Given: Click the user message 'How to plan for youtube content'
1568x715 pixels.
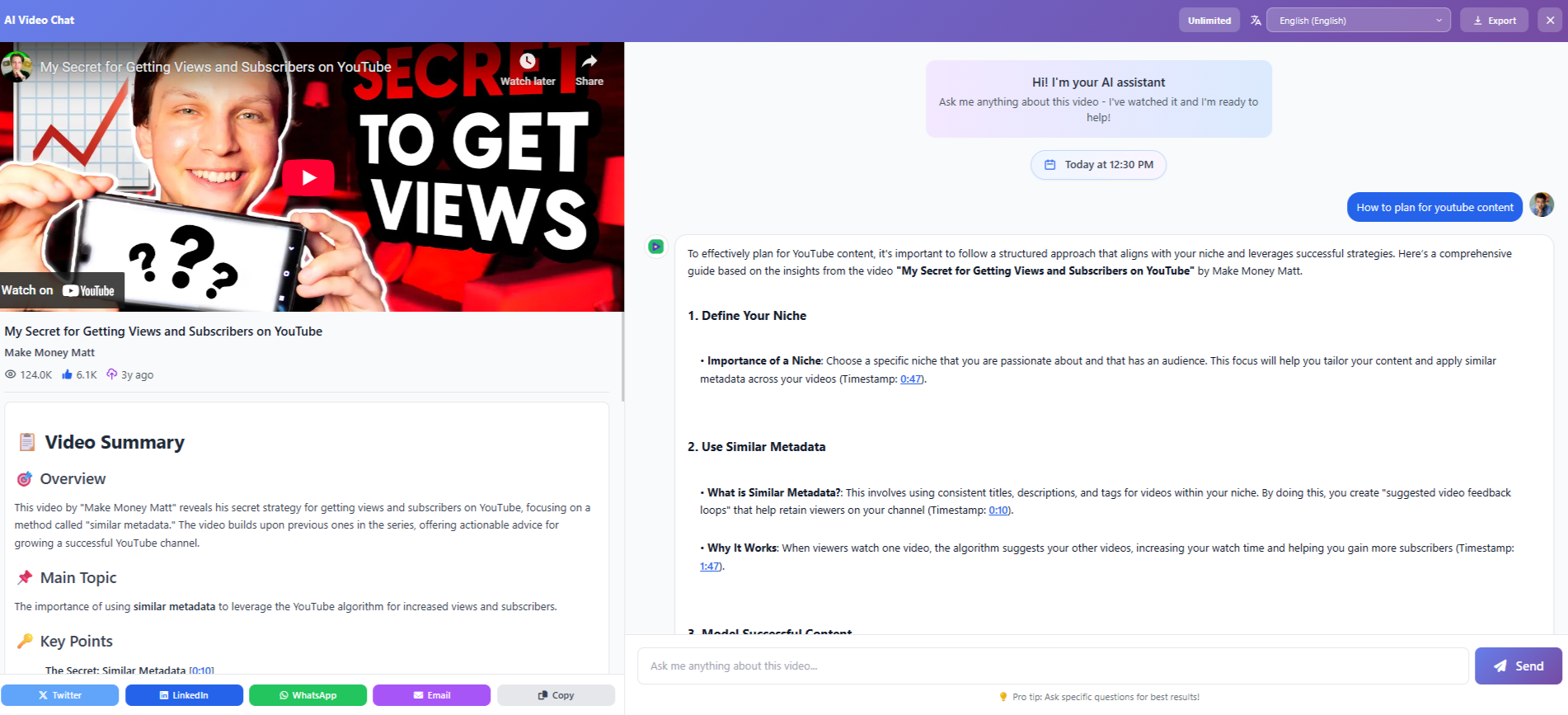Looking at the screenshot, I should pyautogui.click(x=1434, y=207).
